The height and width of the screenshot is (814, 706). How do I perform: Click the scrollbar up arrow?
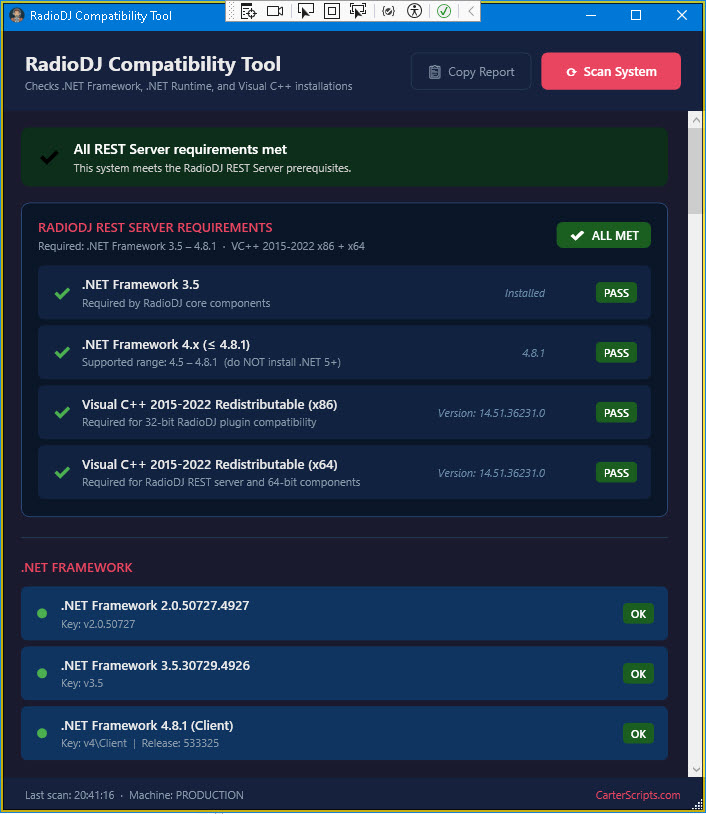pyautogui.click(x=696, y=120)
